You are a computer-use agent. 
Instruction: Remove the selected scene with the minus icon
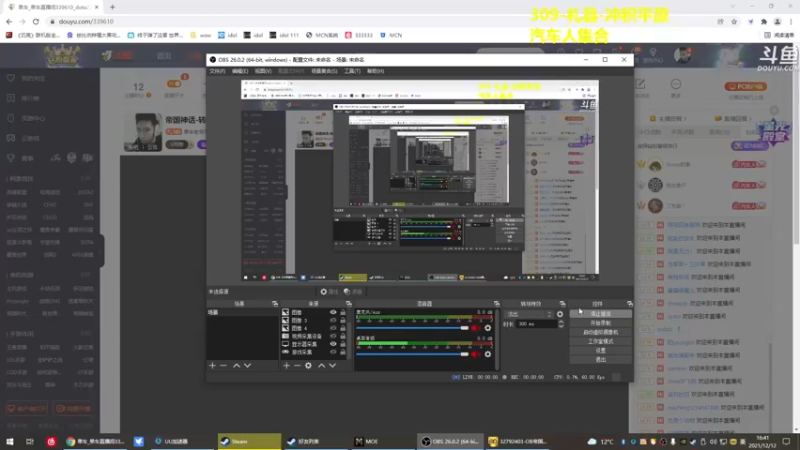(x=223, y=366)
